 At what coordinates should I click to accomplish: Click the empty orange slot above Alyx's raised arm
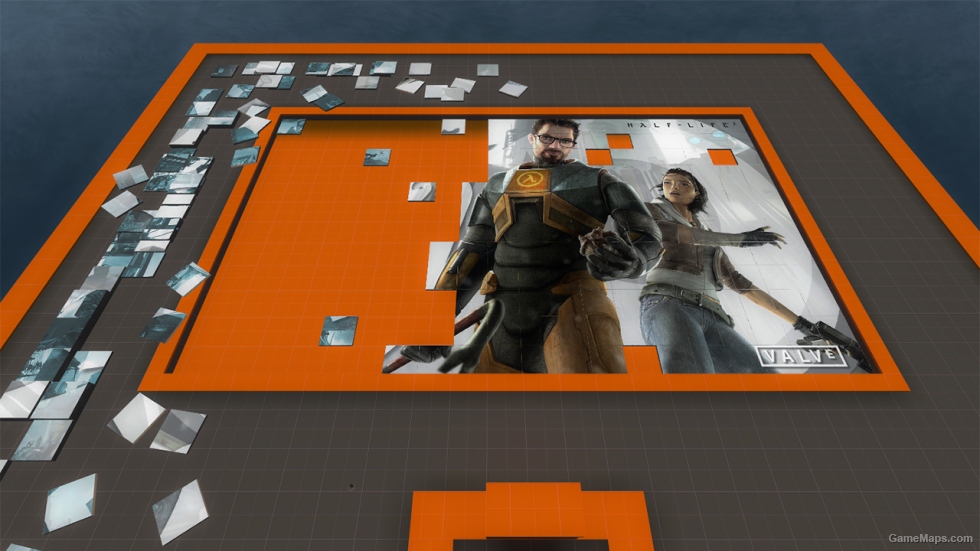click(721, 156)
